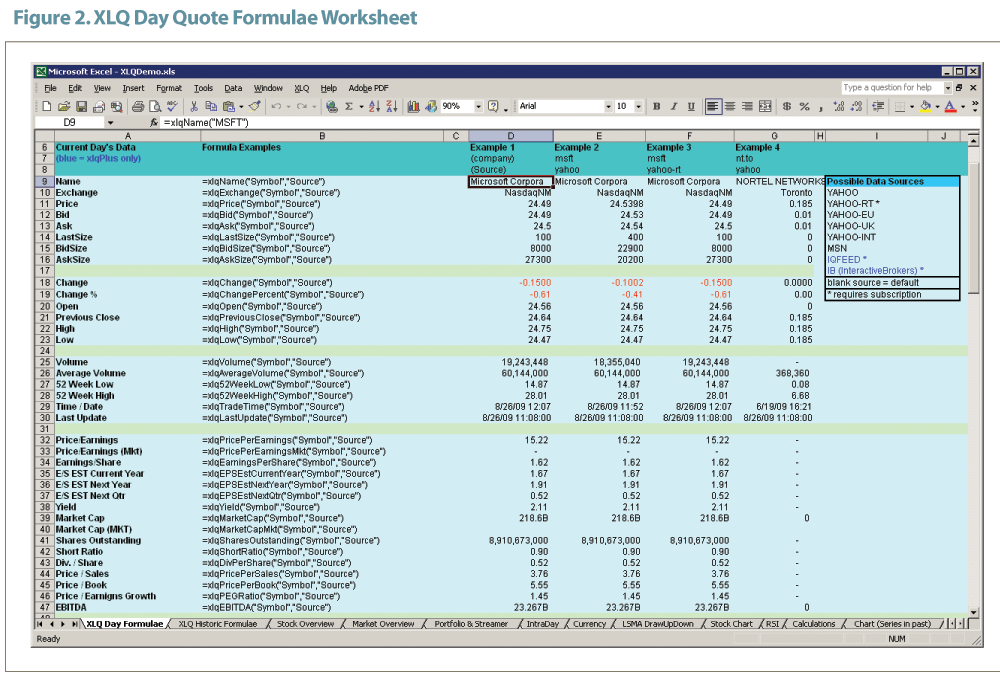Click the Redo arrow icon
Image resolution: width=1000 pixels, height=680 pixels.
coord(302,107)
